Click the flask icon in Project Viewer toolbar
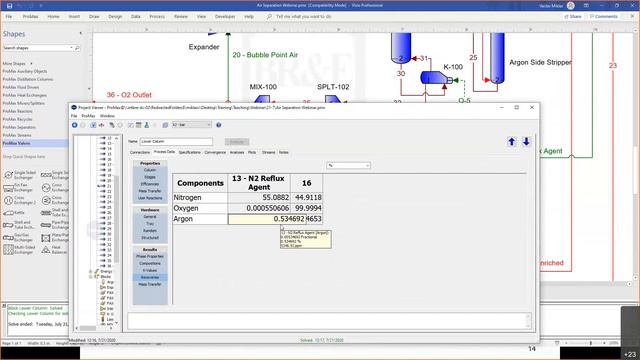This screenshot has height=360, width=640. coord(147,125)
